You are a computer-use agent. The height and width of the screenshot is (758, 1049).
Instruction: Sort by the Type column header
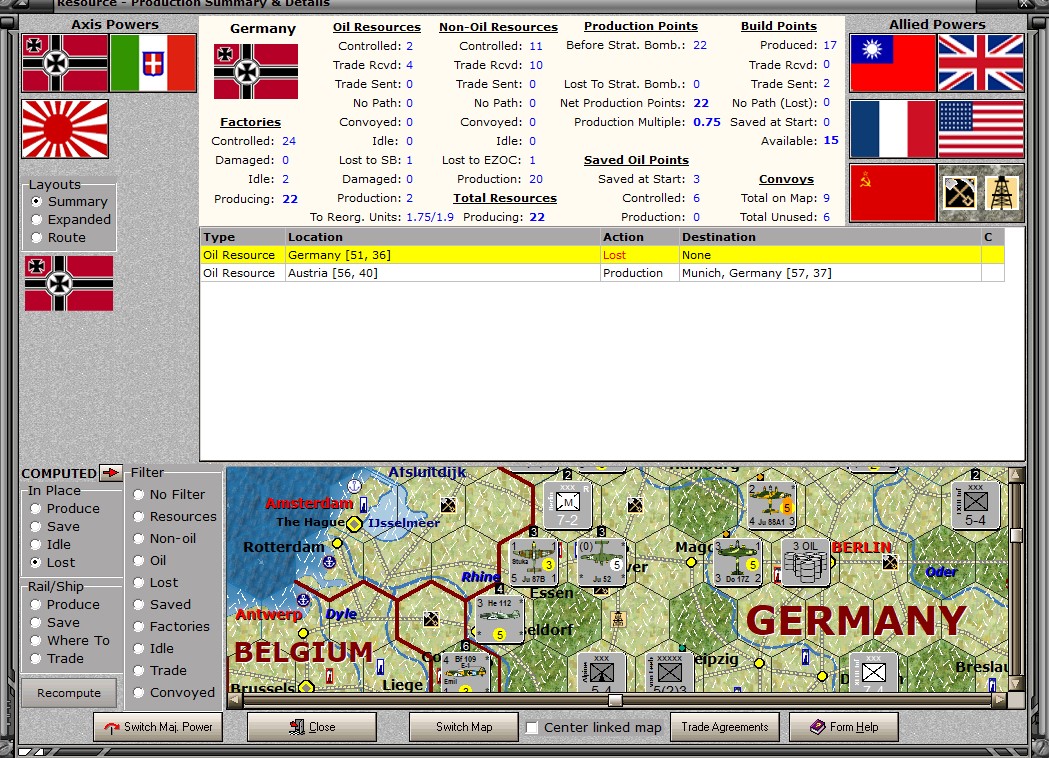(x=242, y=237)
